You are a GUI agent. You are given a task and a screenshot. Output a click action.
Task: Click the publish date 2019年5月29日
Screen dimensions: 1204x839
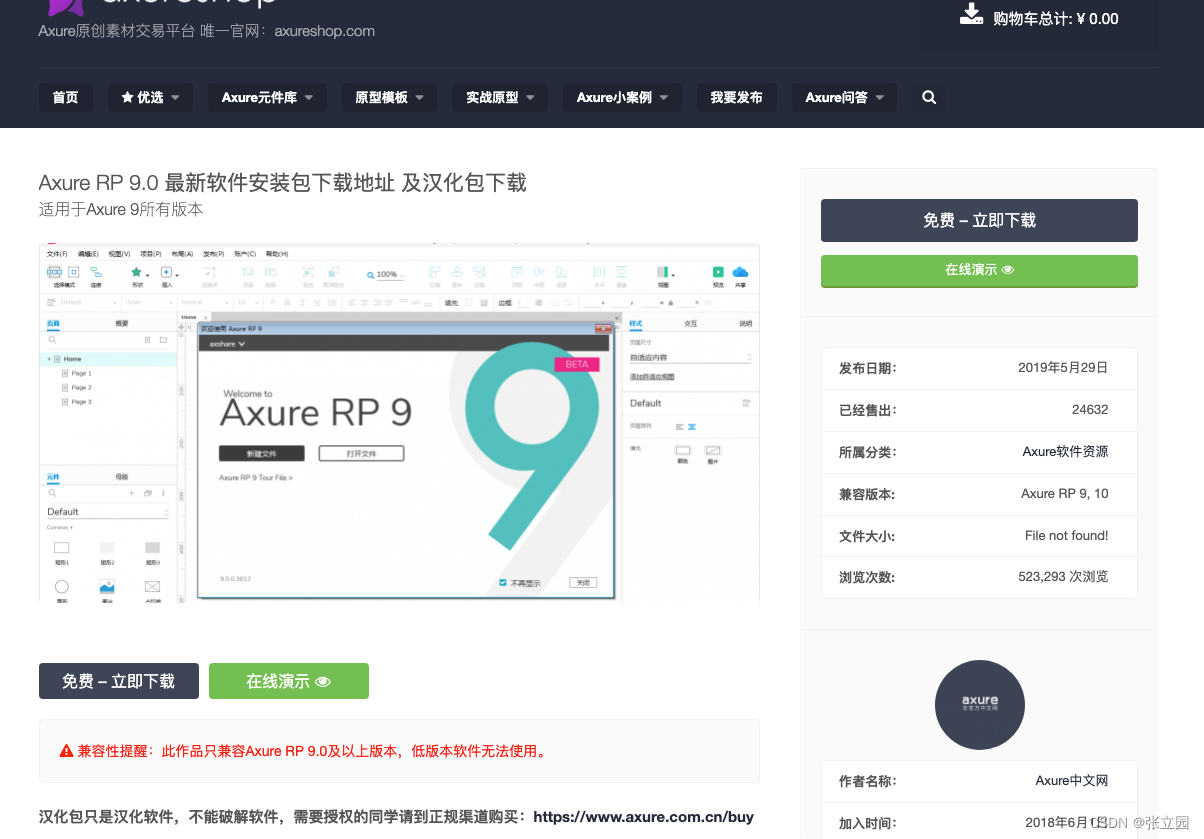[1063, 367]
